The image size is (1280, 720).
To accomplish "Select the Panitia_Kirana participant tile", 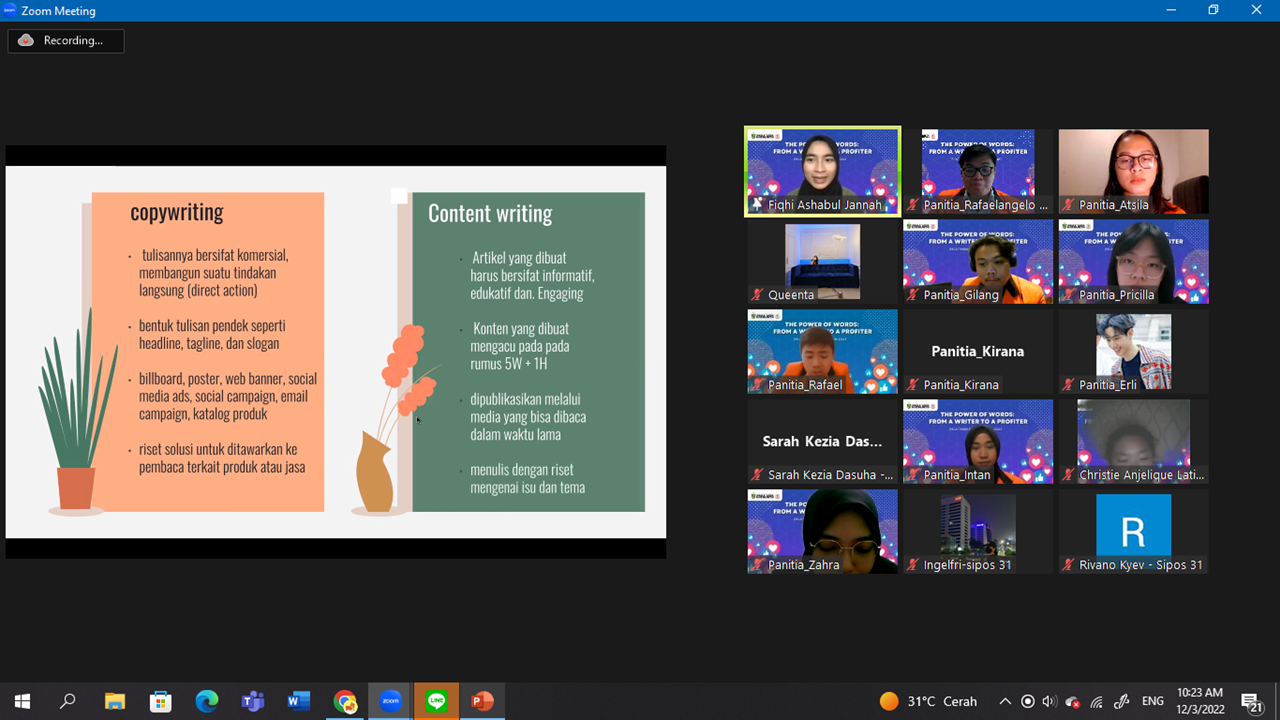I will (x=977, y=352).
